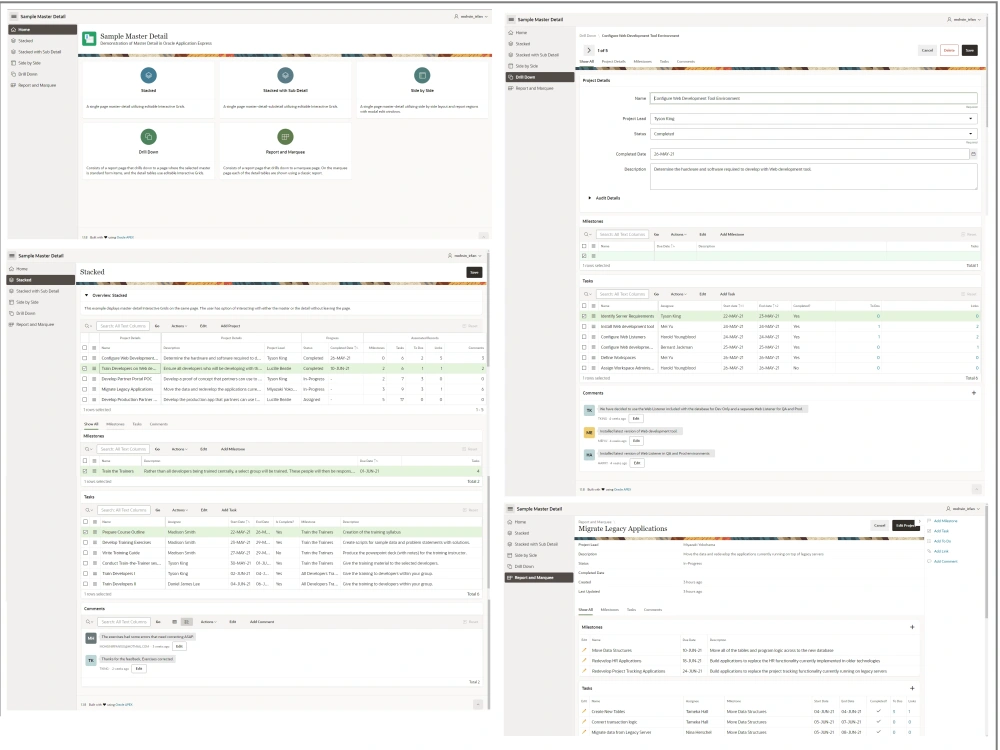Click Description textarea in Project Details
Screen dimensions: 1000x750
814,177
